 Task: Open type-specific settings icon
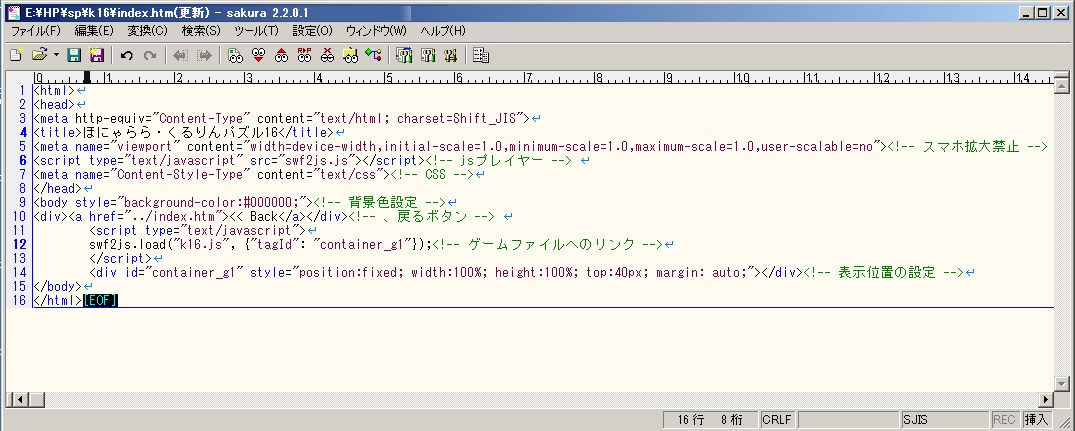click(x=428, y=56)
